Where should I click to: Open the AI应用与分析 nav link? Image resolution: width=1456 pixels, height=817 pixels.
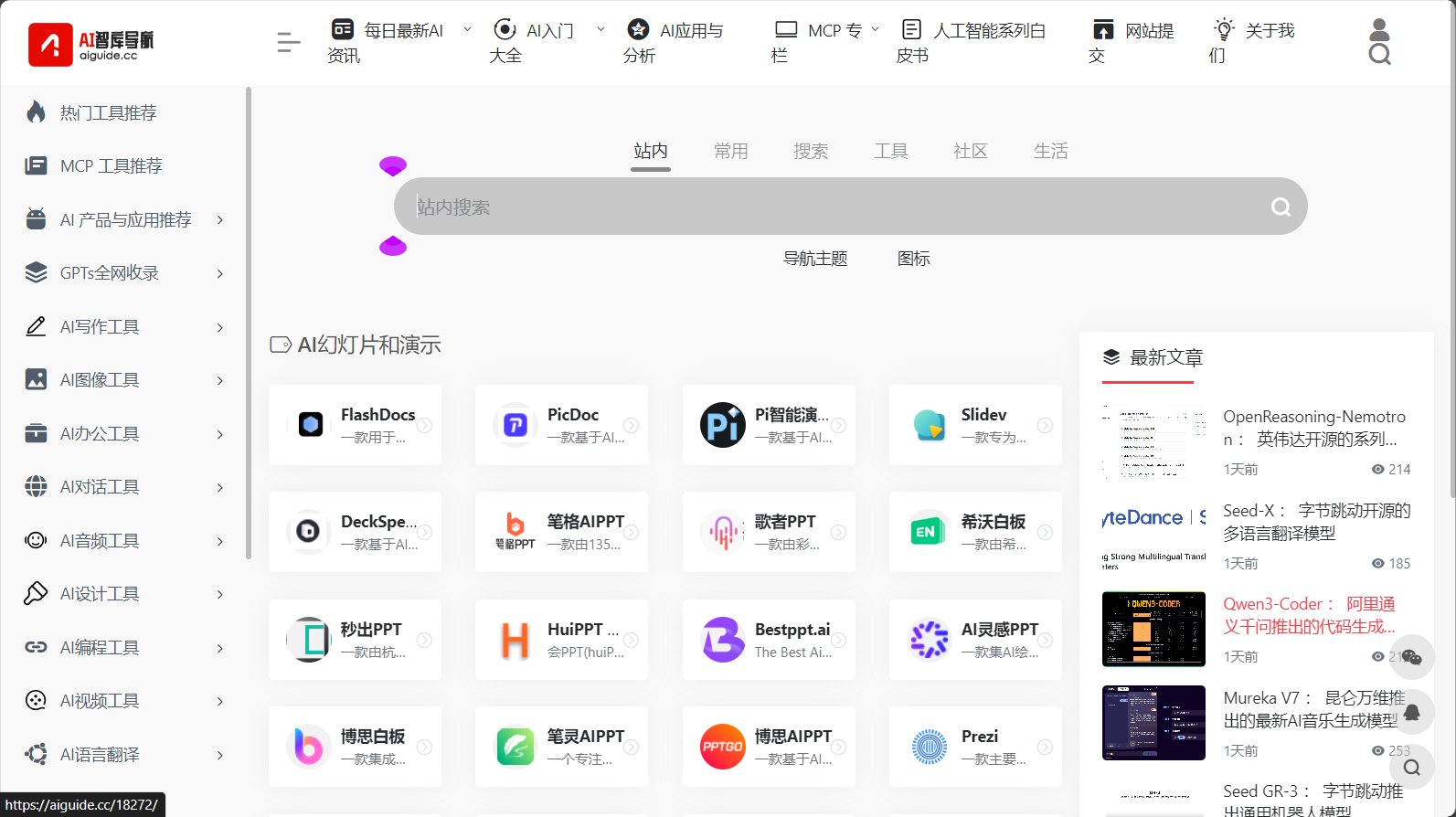pyautogui.click(x=674, y=42)
